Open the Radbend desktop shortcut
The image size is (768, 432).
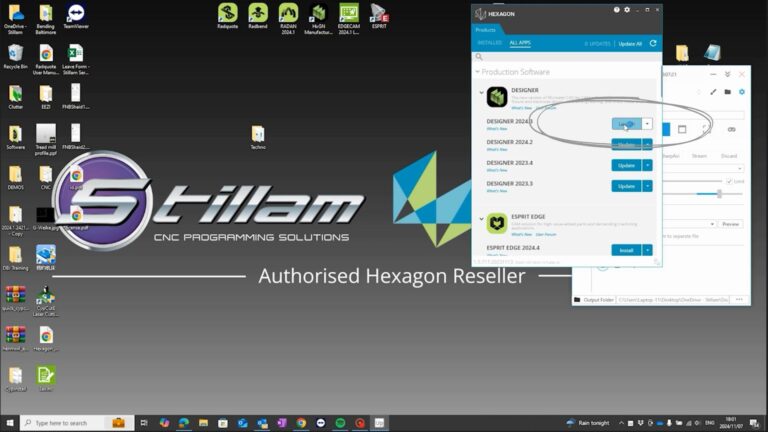click(x=258, y=14)
